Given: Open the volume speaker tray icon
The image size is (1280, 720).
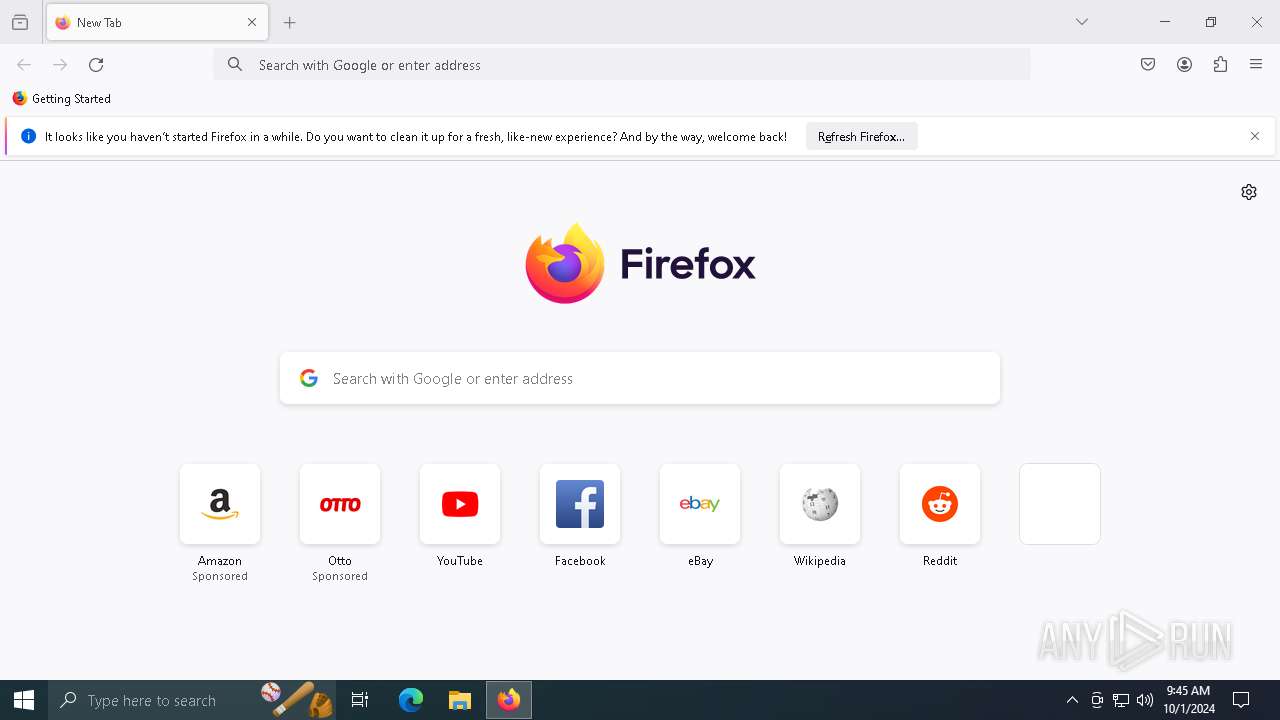Looking at the screenshot, I should [1145, 700].
